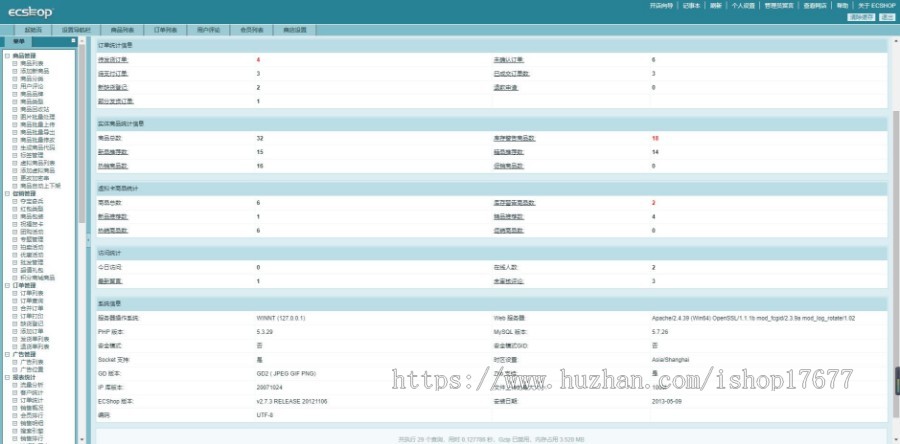Click the icon beside 商品批量导出
The width and height of the screenshot is (900, 444).
coord(15,132)
